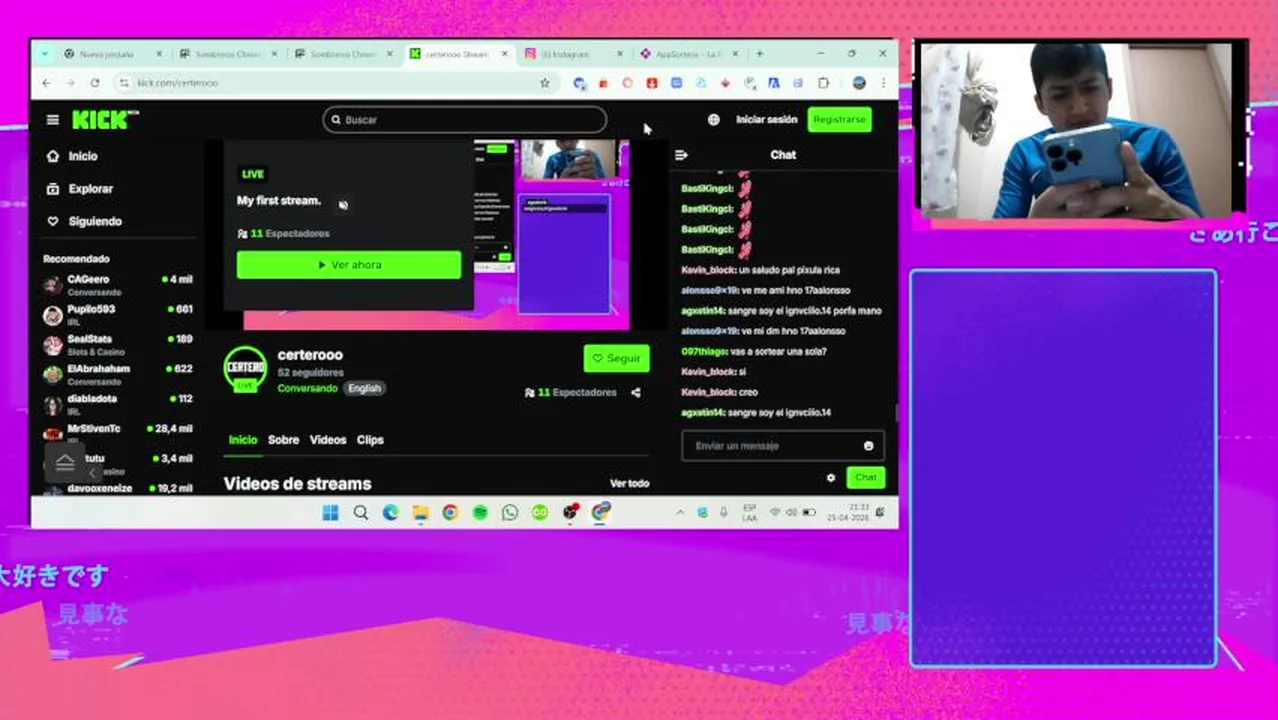
Task: Click the share icon below Seguir
Action: pyautogui.click(x=636, y=392)
